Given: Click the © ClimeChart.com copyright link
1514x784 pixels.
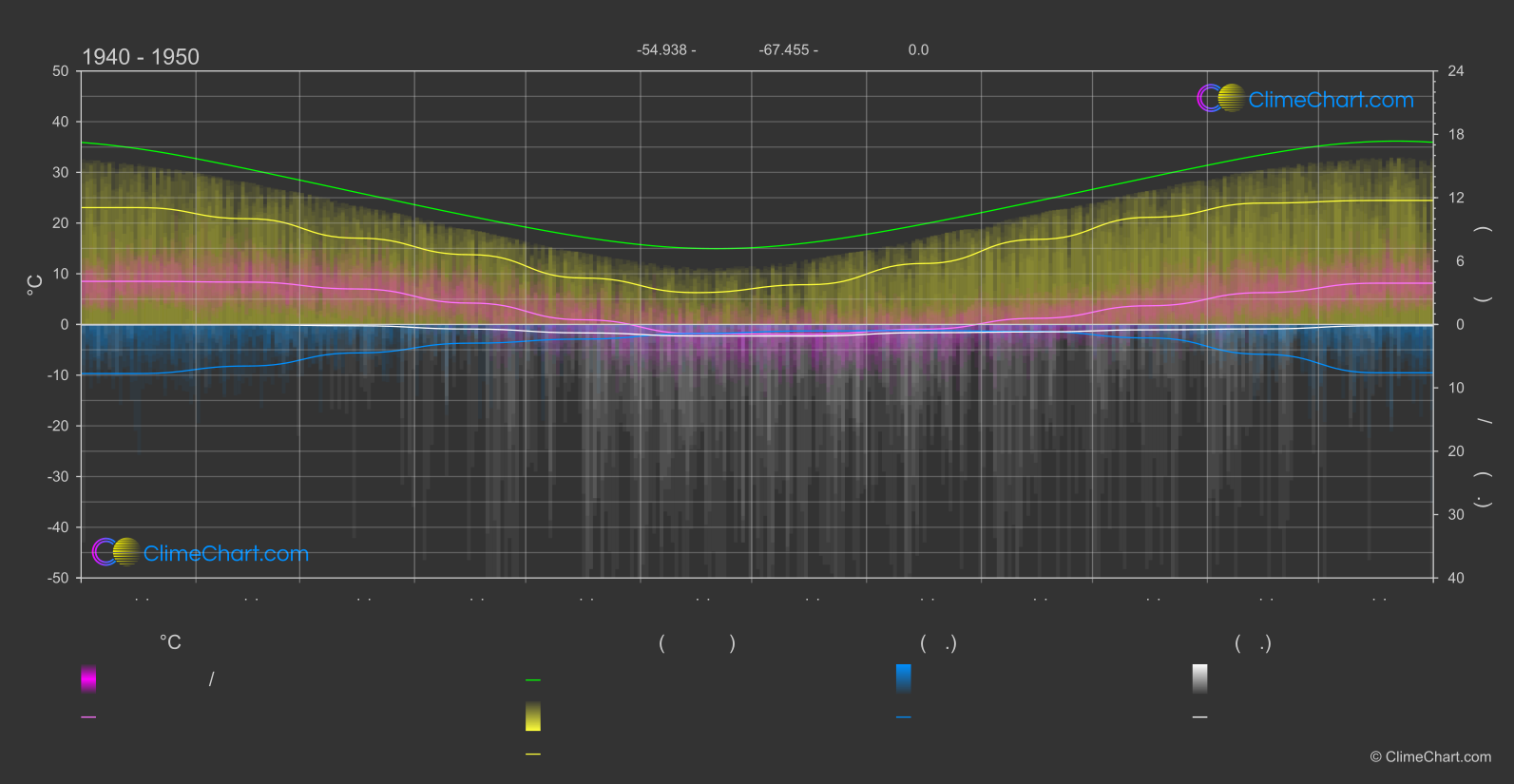Looking at the screenshot, I should click(1430, 756).
